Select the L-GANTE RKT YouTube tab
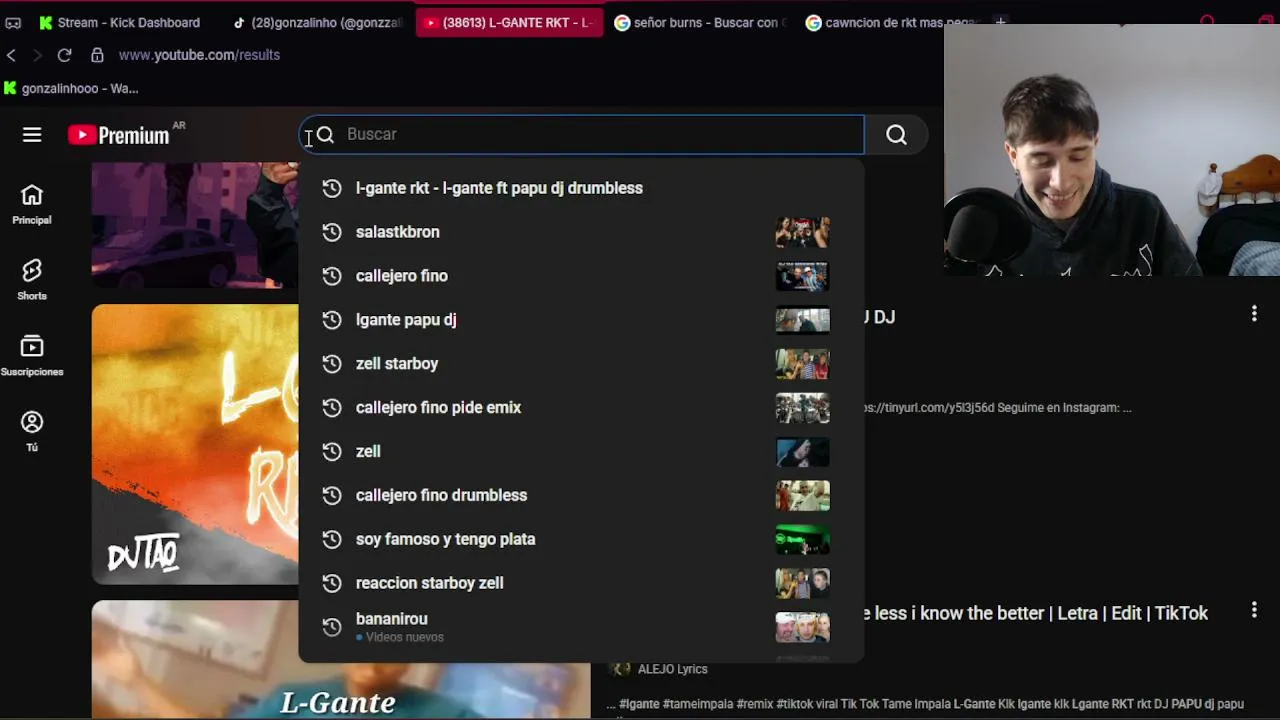Screen dimensions: 1280x720 [x=510, y=22]
